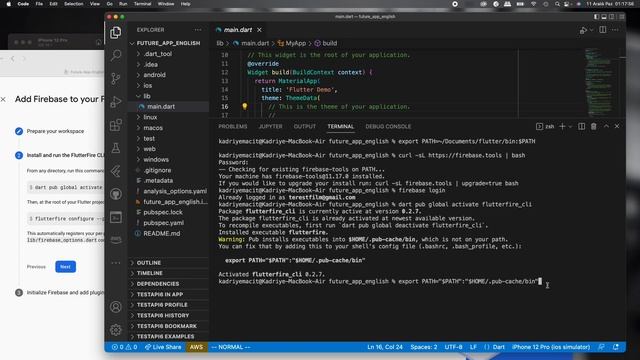
Task: Switch to the JUPYTER panel tab
Action: tap(270, 127)
